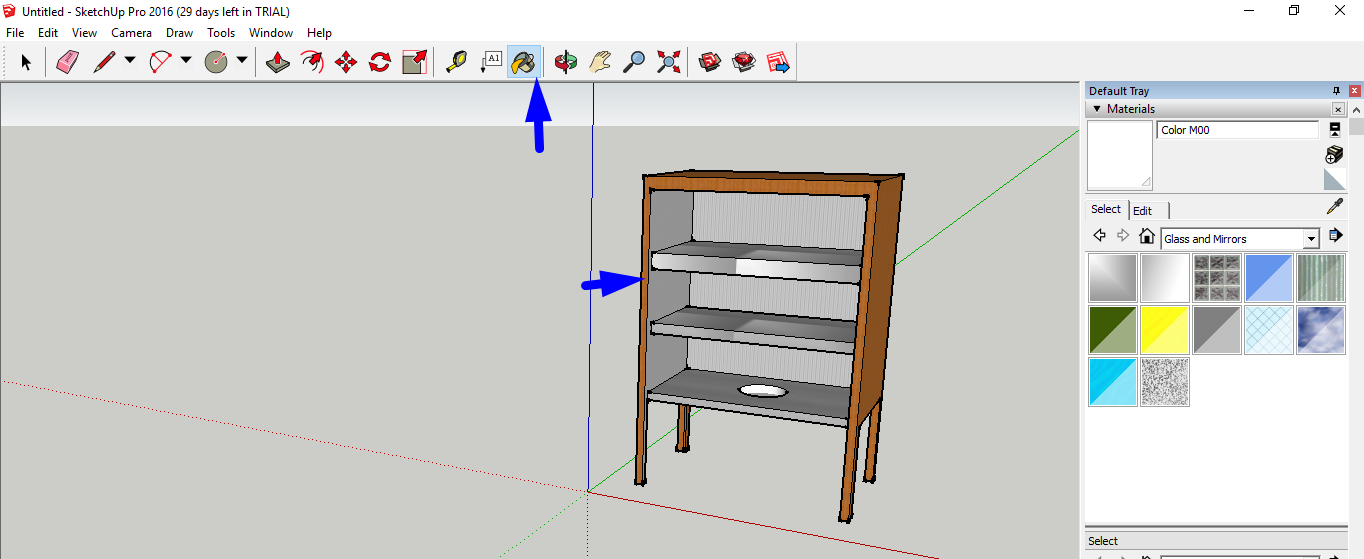1364x559 pixels.
Task: Pick the Sample Paint eyedropper
Action: point(1334,207)
